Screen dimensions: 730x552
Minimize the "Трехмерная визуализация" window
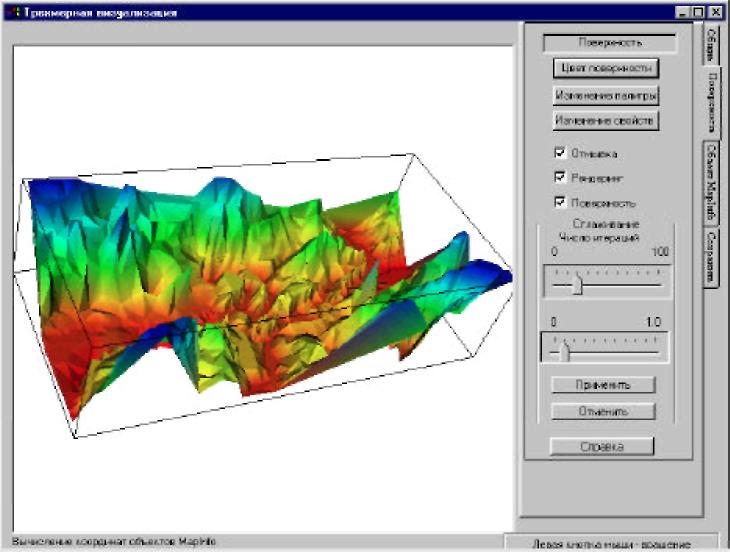(x=682, y=13)
